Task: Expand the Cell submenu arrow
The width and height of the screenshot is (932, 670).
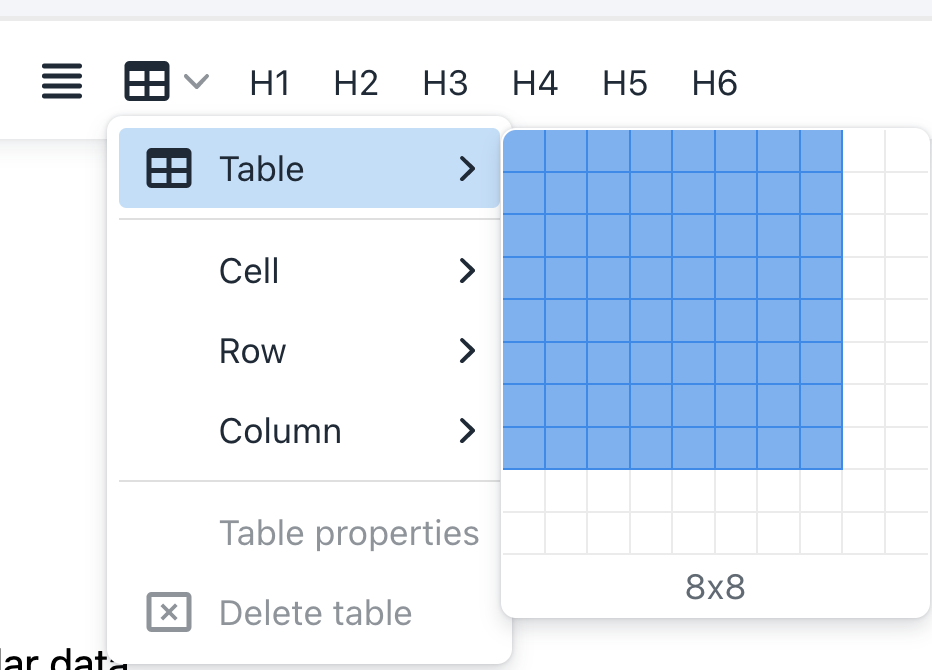Action: click(x=467, y=271)
